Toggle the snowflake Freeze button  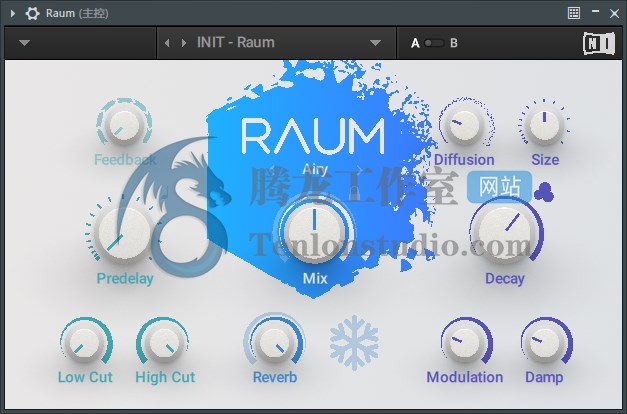pyautogui.click(x=354, y=343)
